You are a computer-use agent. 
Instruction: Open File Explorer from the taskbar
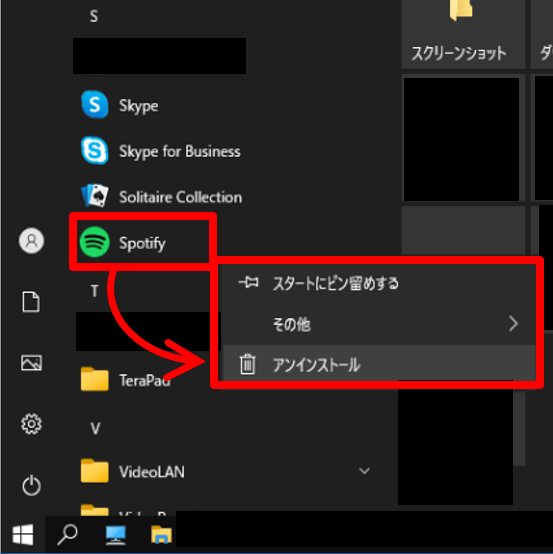(x=161, y=534)
